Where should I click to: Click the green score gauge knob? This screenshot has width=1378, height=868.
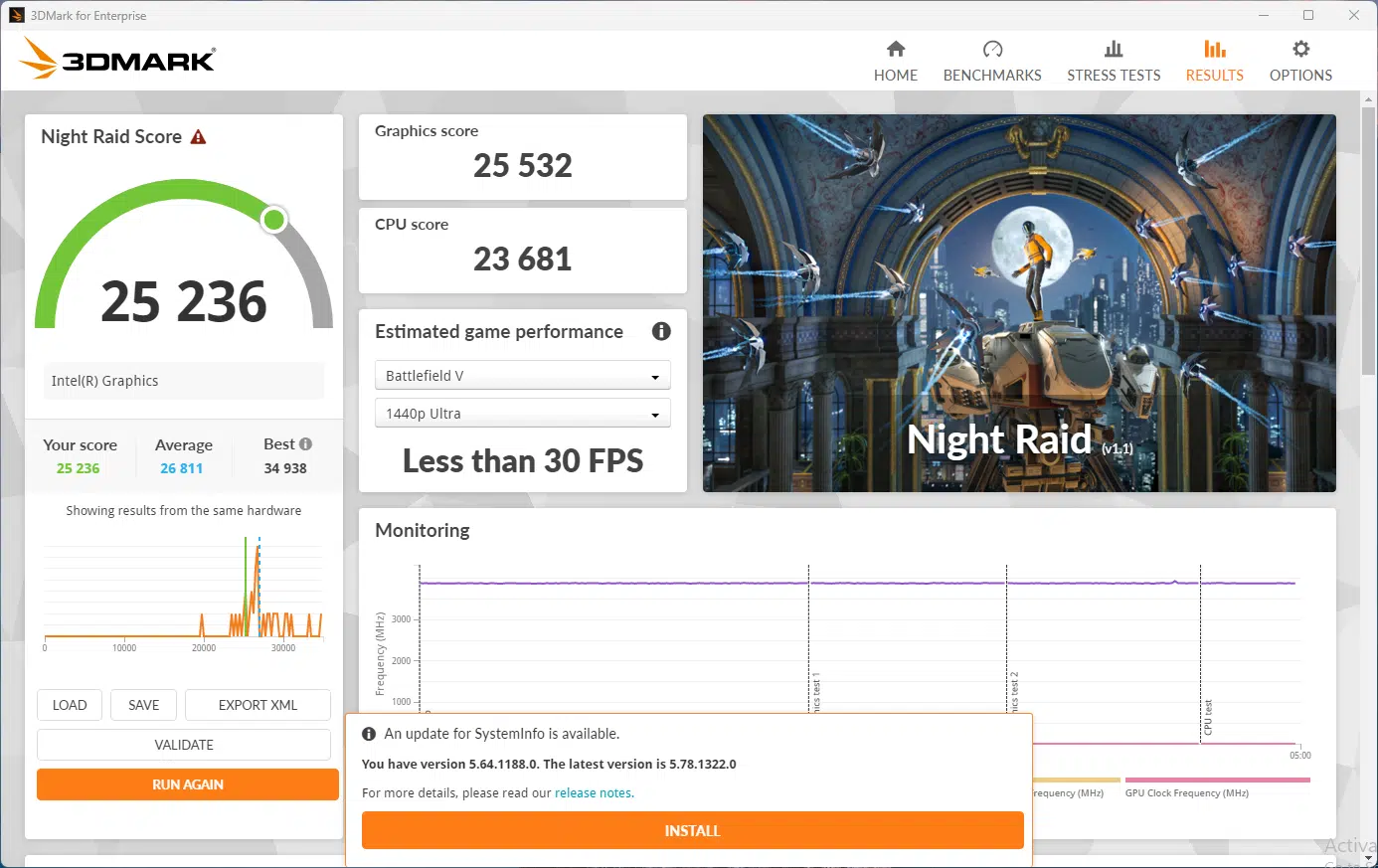pos(274,220)
